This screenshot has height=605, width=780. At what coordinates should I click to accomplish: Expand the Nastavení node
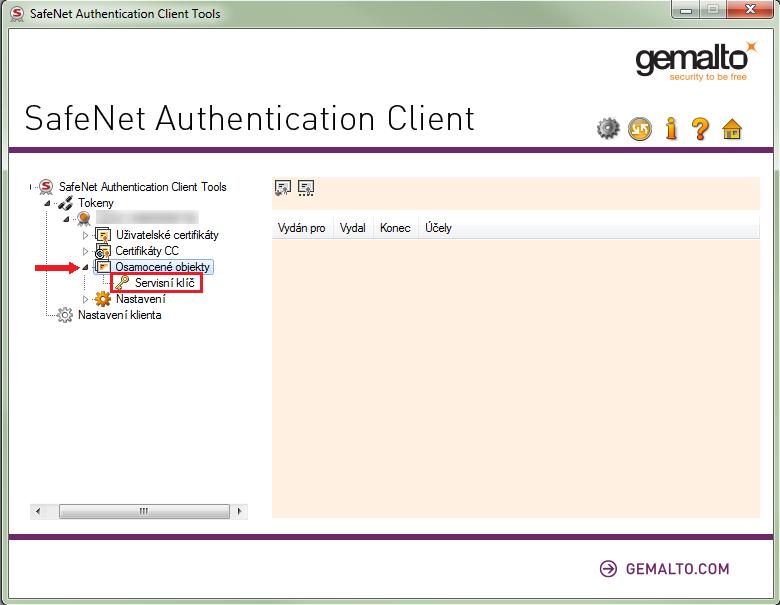point(85,299)
